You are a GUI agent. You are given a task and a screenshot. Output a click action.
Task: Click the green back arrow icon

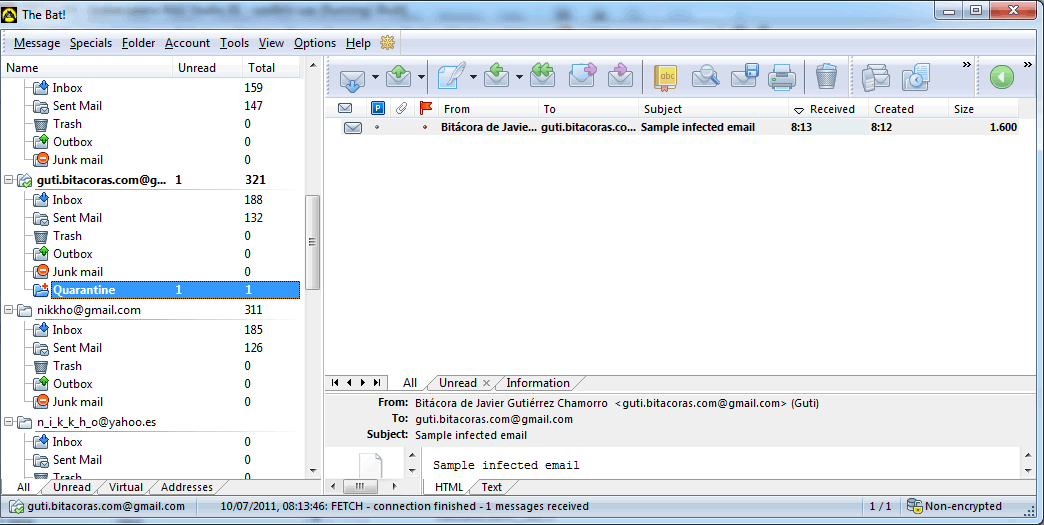pyautogui.click(x=1001, y=77)
